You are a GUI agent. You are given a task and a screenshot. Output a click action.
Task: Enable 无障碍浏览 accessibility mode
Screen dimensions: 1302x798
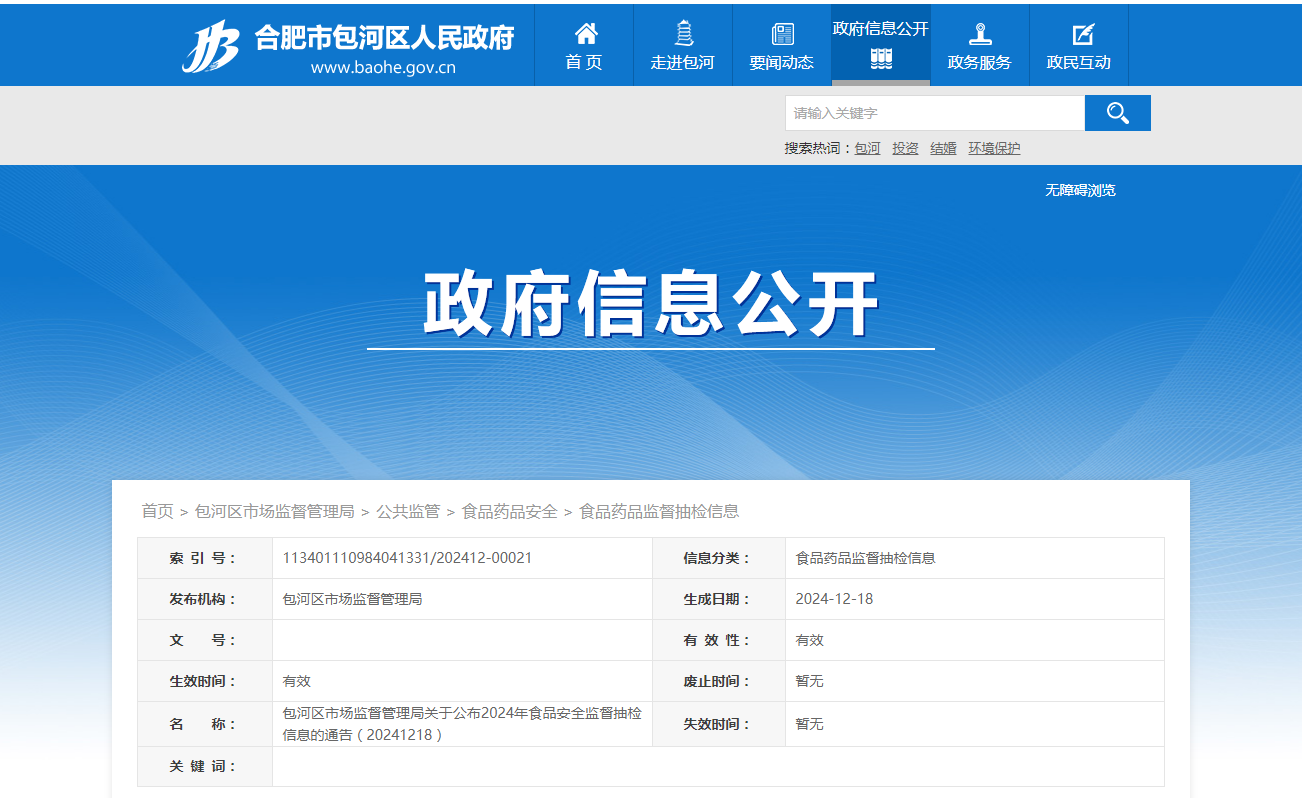(1080, 190)
